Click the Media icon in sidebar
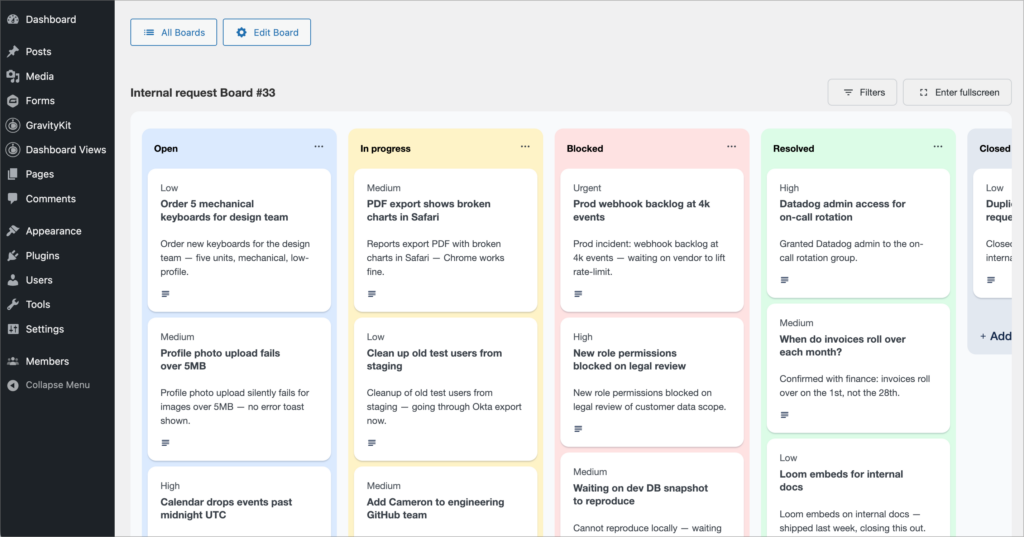Screen dimensions: 1024x537 tap(13, 76)
